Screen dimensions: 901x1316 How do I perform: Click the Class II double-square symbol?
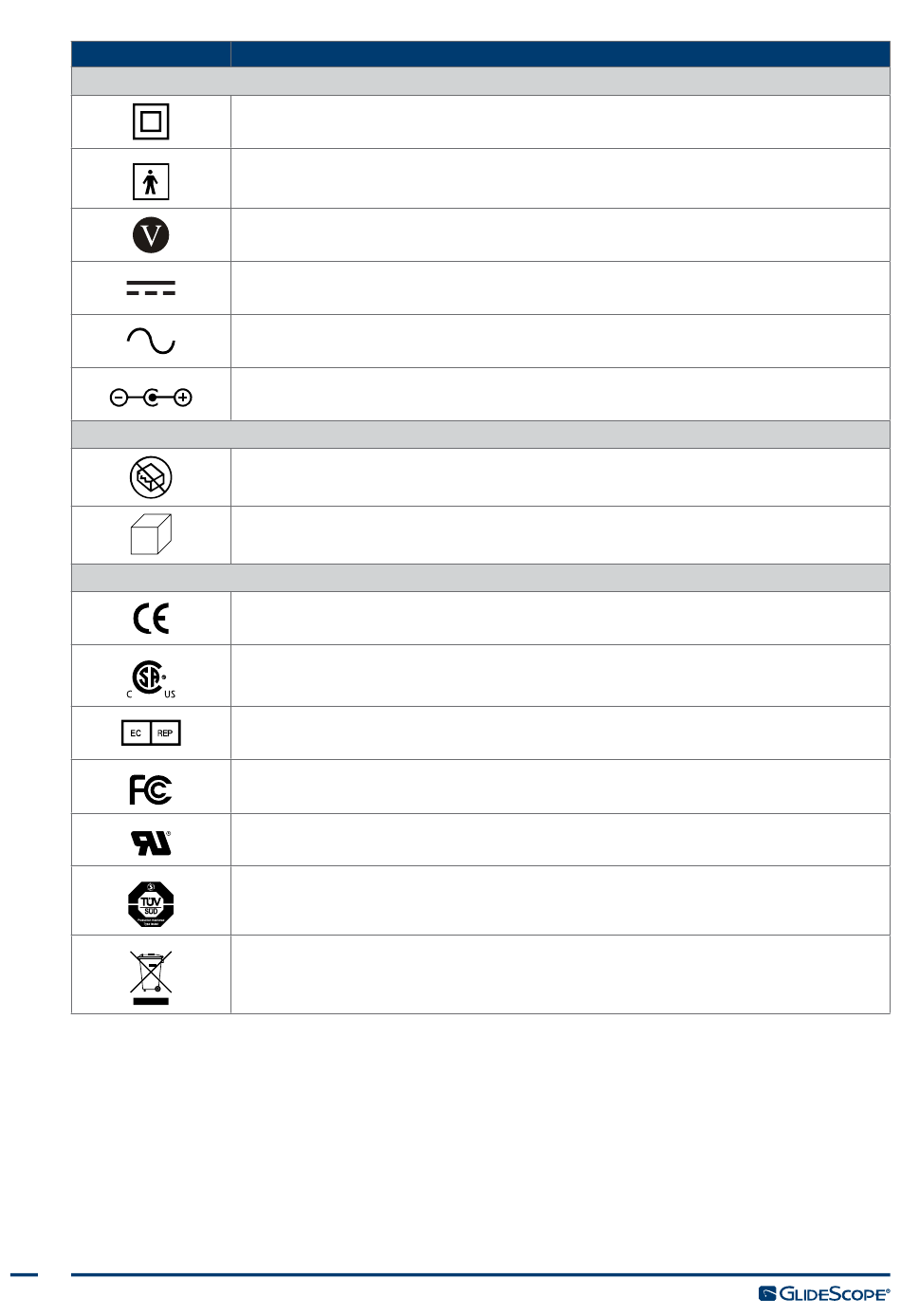click(151, 121)
